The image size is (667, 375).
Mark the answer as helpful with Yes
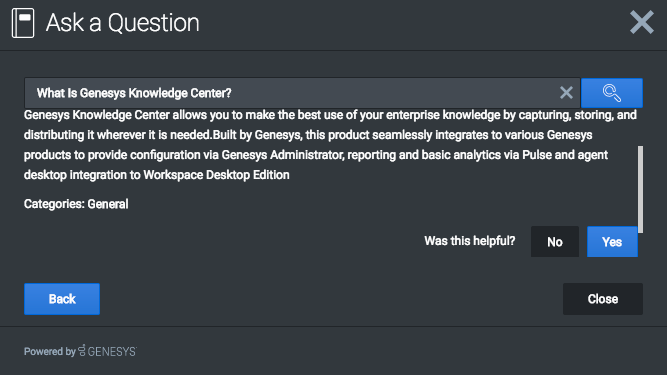(612, 241)
